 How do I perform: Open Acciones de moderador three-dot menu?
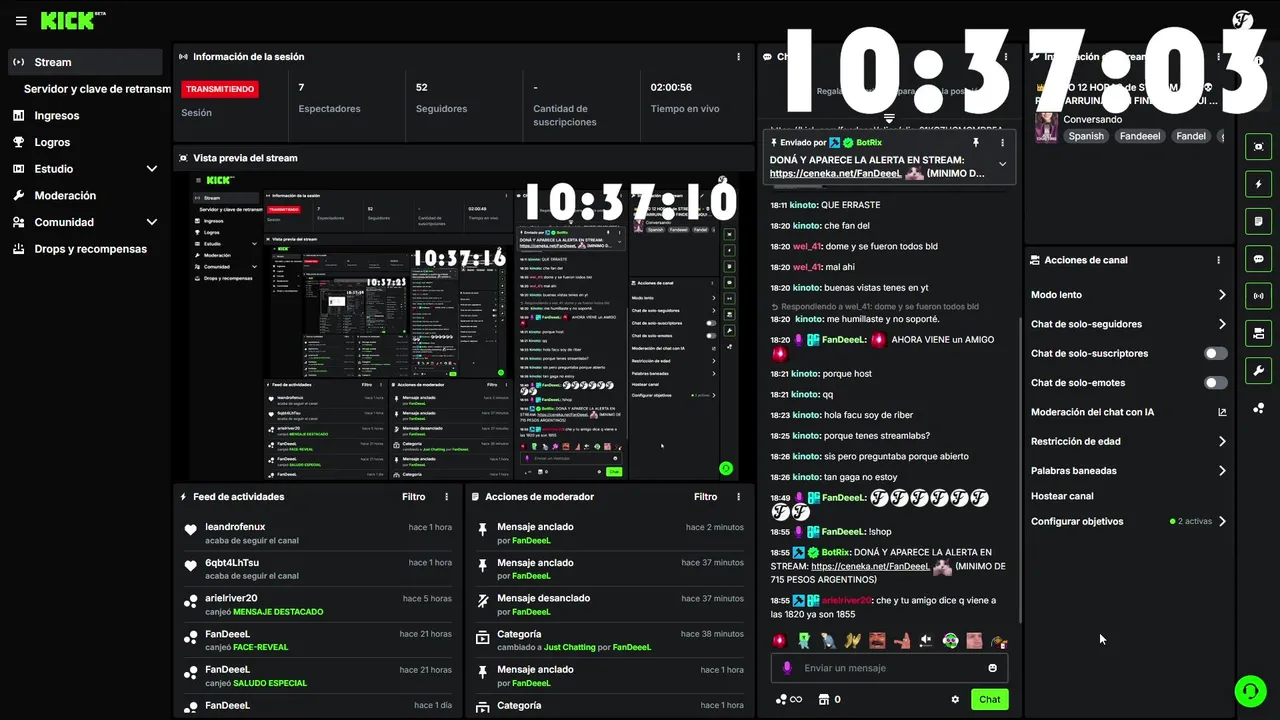[x=739, y=497]
